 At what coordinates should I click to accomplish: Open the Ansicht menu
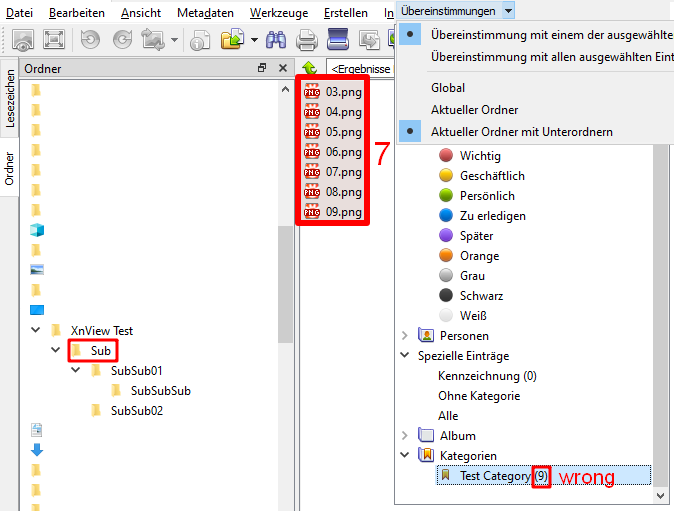click(x=141, y=13)
